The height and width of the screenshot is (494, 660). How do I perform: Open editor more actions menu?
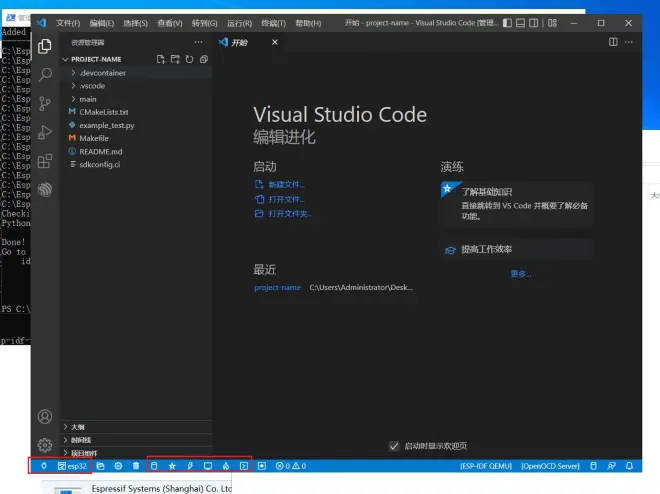pos(628,42)
